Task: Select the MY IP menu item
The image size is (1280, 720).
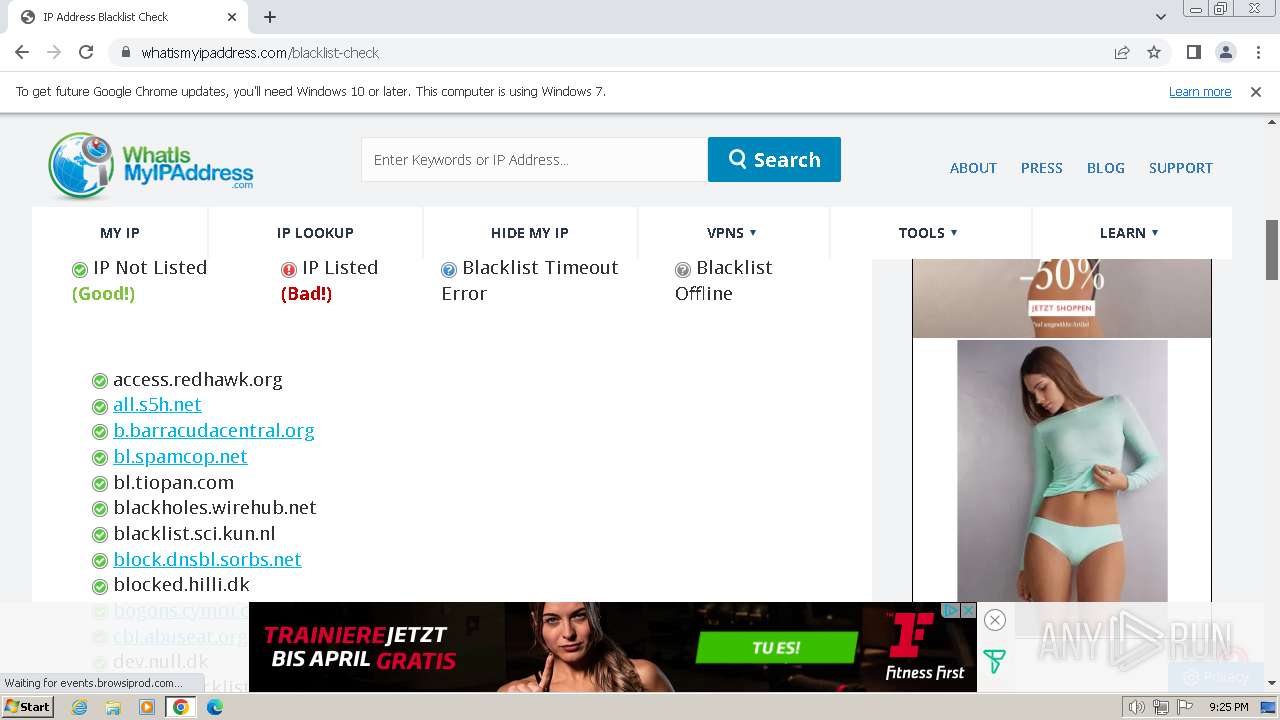Action: point(120,233)
